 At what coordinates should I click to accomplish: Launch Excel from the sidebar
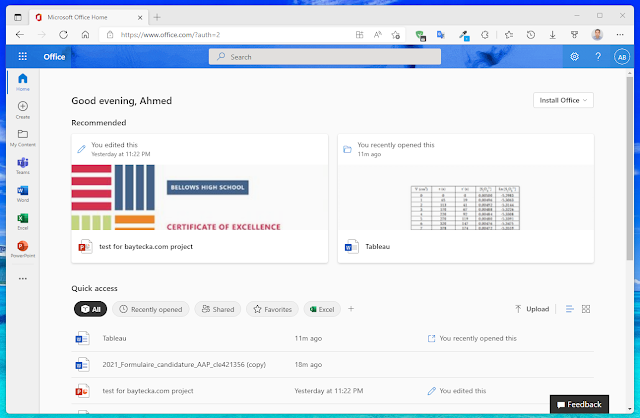click(x=23, y=221)
